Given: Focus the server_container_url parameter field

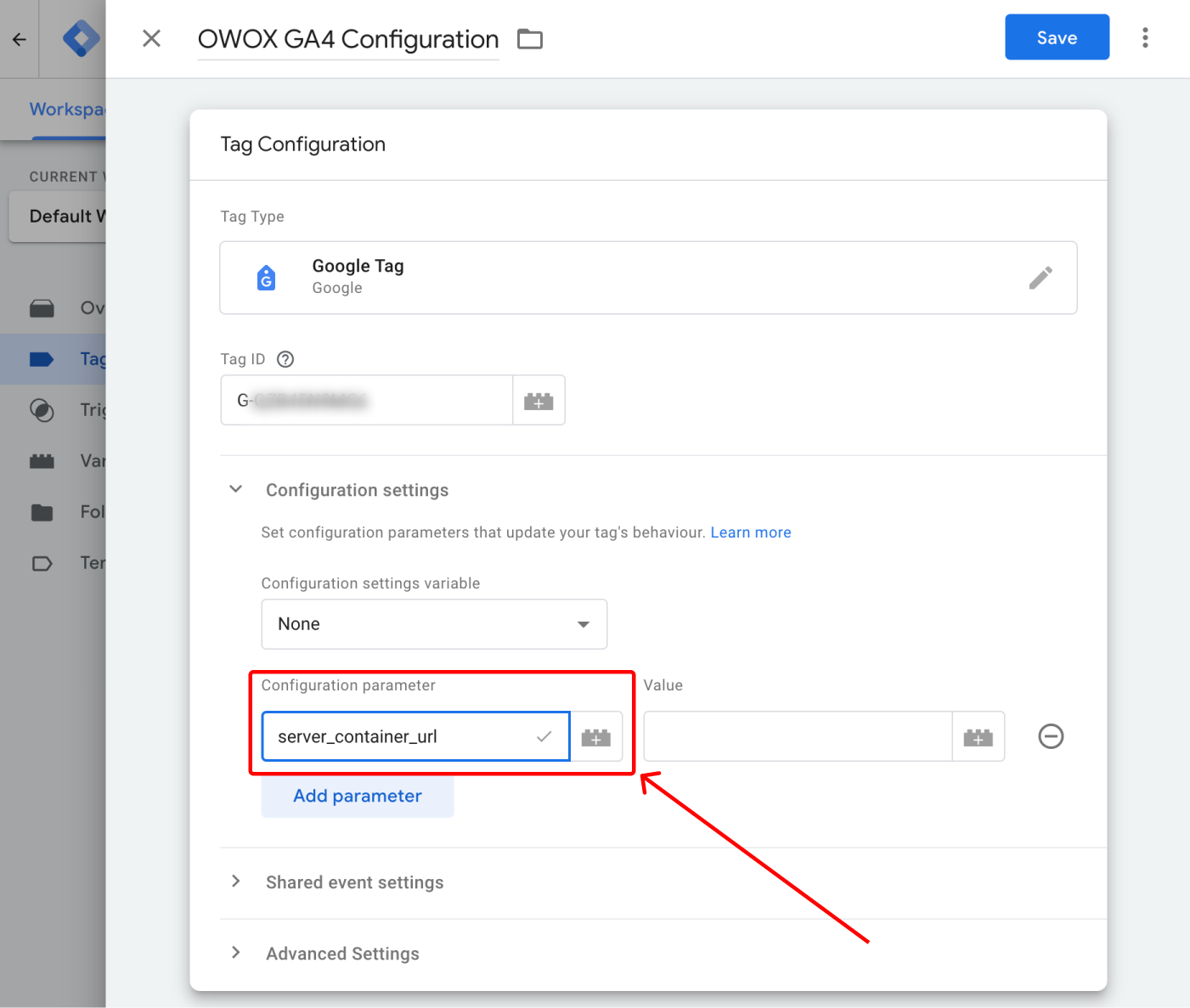Looking at the screenshot, I should (x=415, y=736).
